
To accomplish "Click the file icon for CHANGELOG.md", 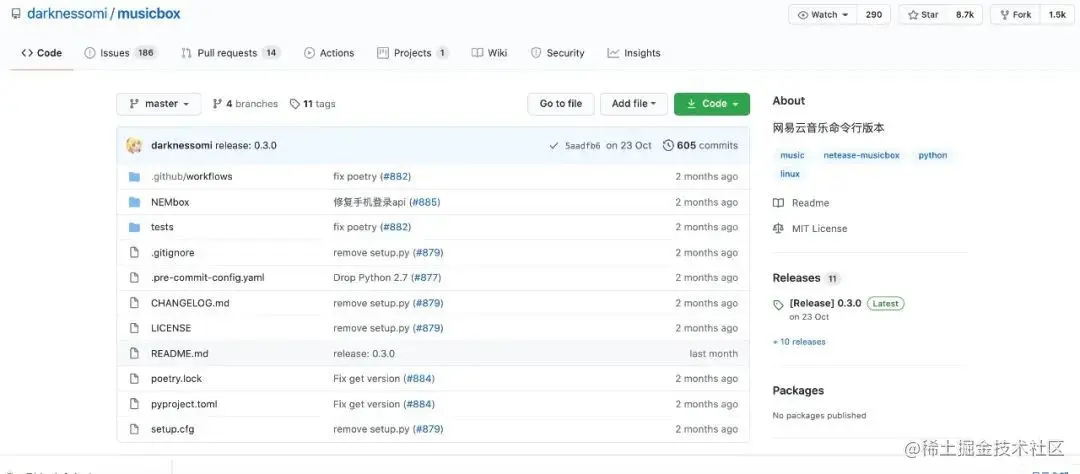I will 134,303.
